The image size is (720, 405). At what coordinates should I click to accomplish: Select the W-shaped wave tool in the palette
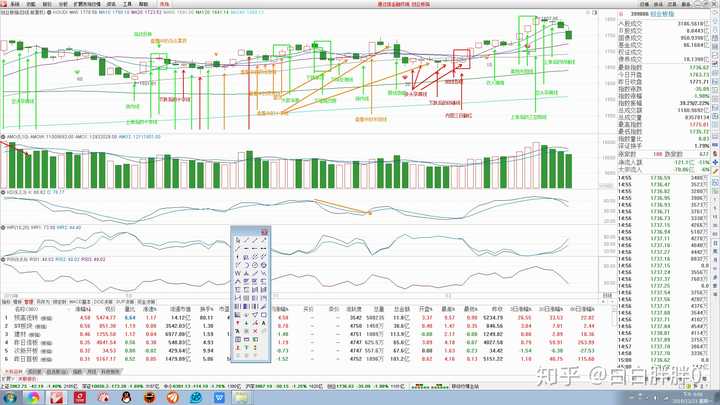pos(237,273)
